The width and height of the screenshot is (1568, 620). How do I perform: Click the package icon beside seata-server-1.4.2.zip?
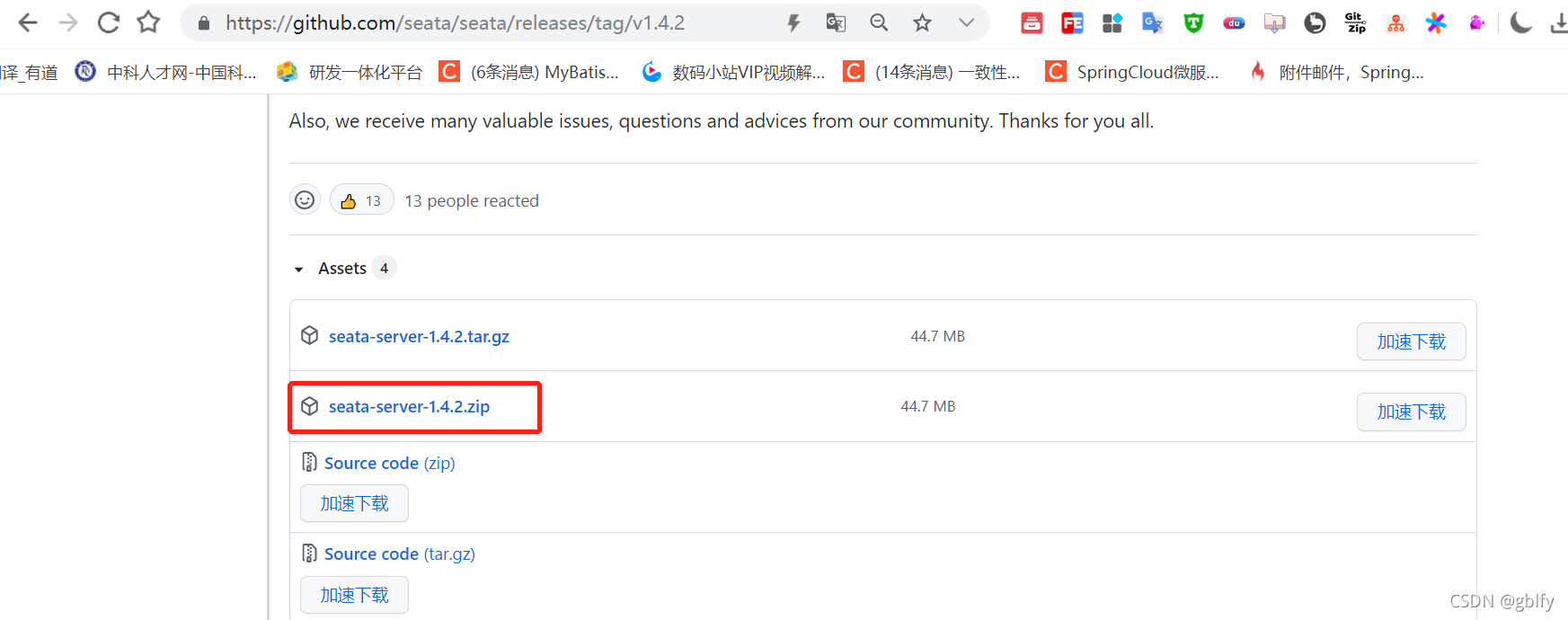(310, 406)
